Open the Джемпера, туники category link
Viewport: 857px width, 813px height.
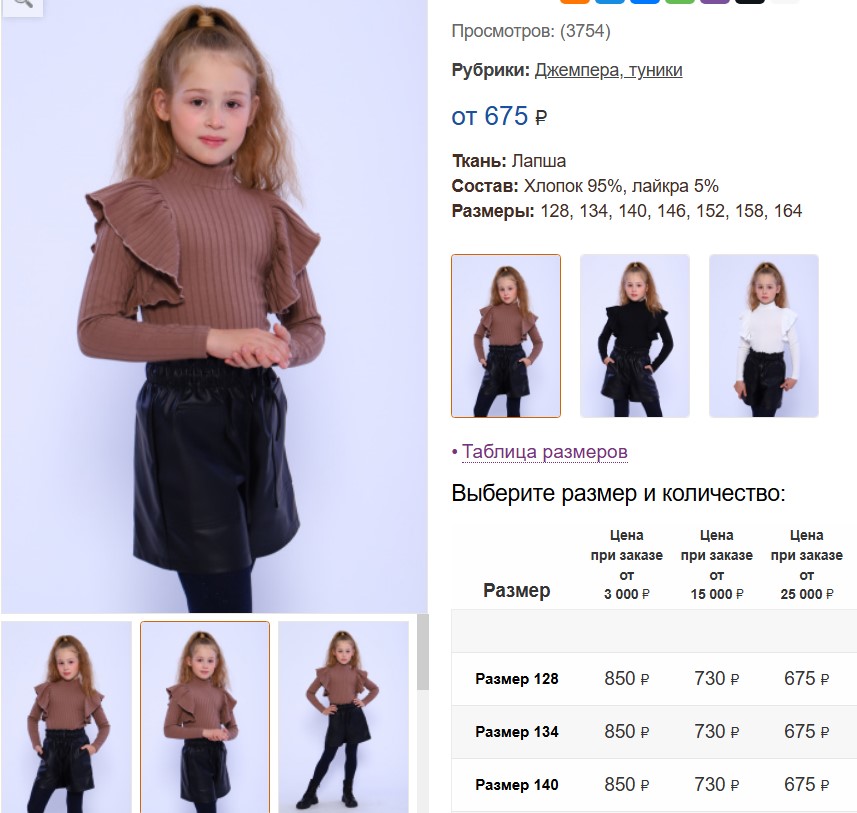[608, 70]
